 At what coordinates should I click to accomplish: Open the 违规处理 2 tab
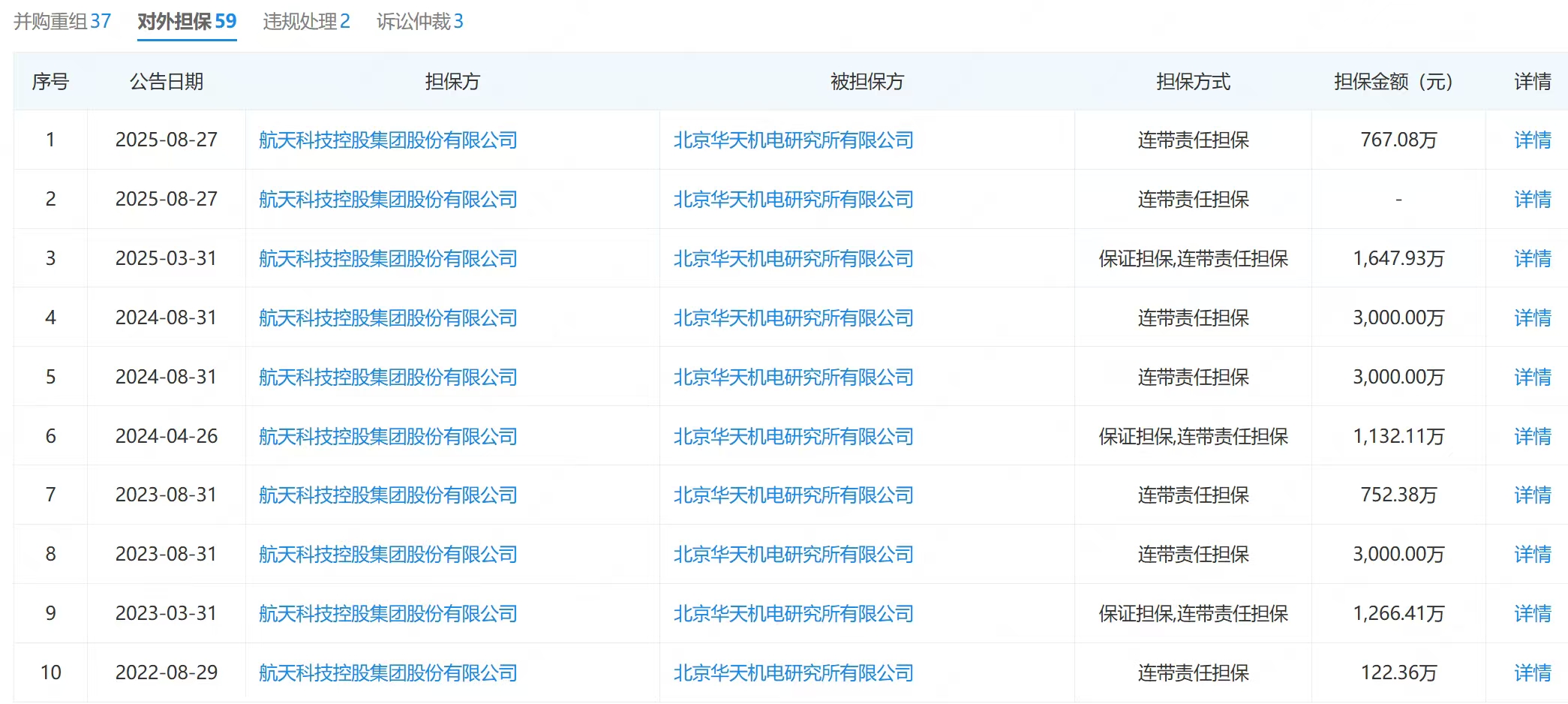tap(306, 21)
